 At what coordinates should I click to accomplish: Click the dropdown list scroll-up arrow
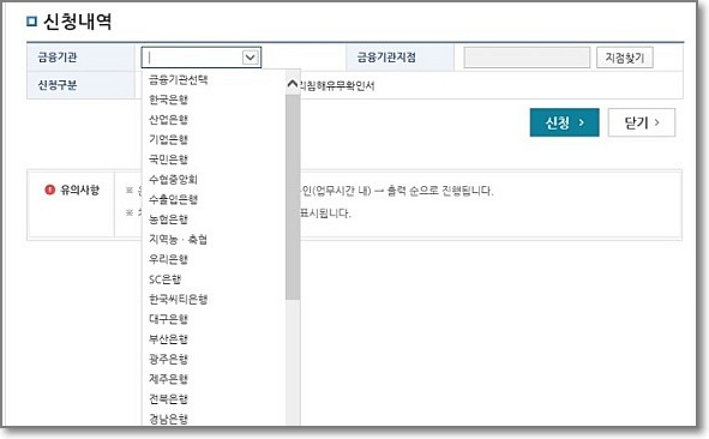coord(293,84)
